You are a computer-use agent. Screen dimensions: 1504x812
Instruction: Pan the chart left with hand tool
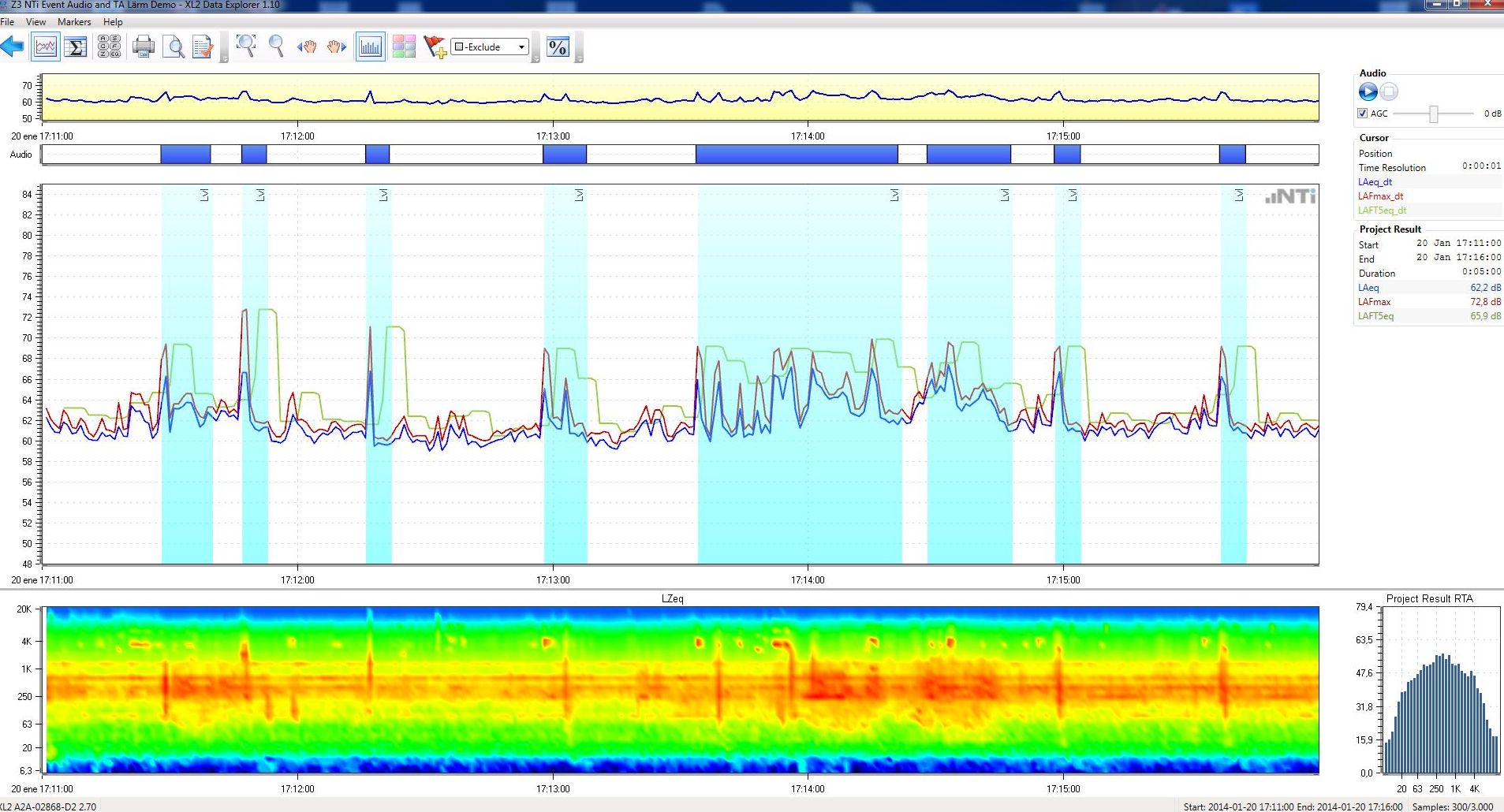click(x=307, y=47)
